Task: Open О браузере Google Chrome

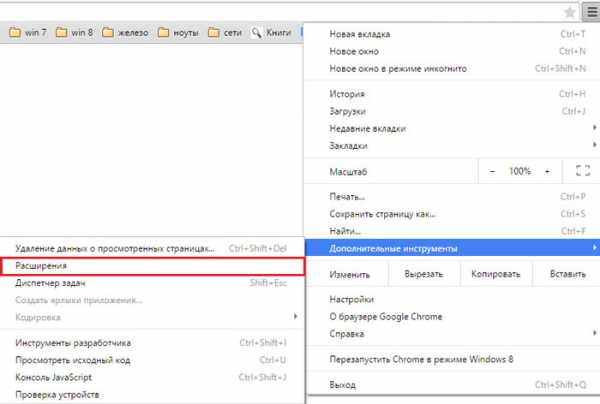Action: click(452, 316)
